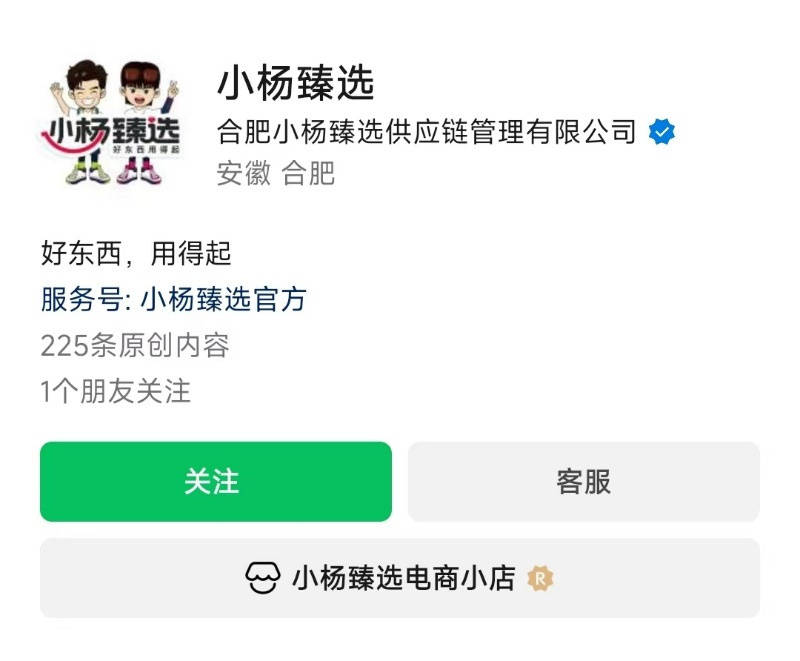
Task: Select company name 合肥小杨臻选供应链管理有限公司
Action: click(x=427, y=132)
